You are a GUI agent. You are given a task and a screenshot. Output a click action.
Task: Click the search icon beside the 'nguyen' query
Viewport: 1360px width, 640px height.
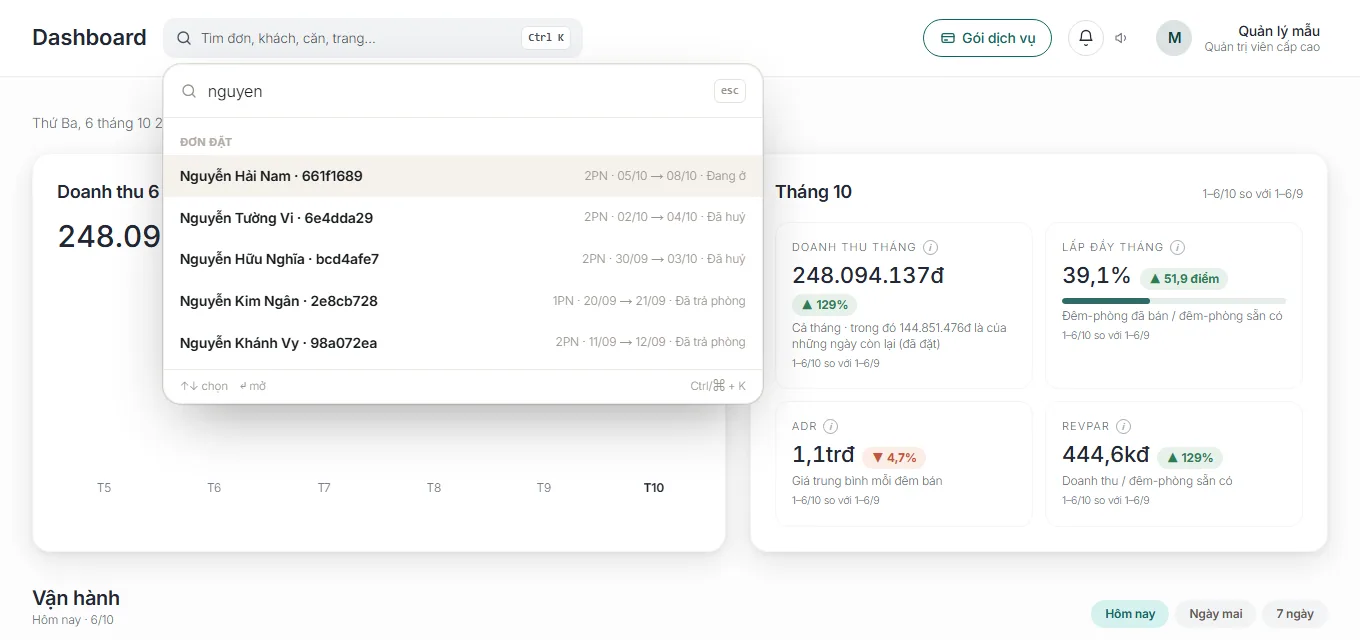(188, 91)
